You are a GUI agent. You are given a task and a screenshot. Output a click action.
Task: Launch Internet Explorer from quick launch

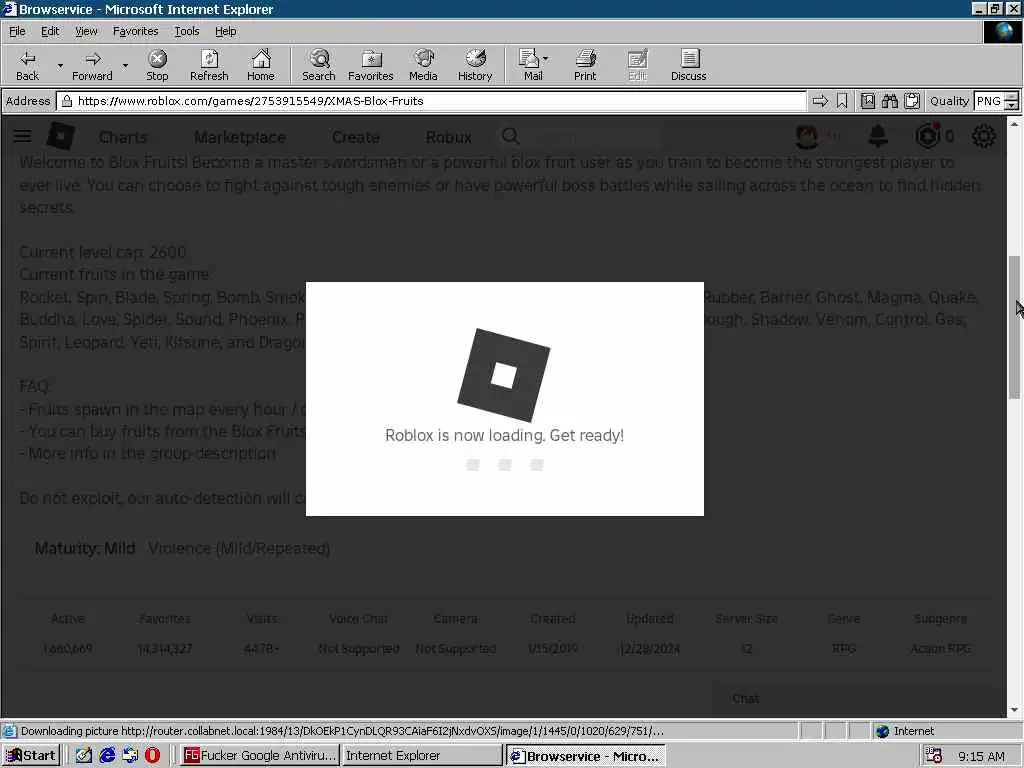(107, 756)
